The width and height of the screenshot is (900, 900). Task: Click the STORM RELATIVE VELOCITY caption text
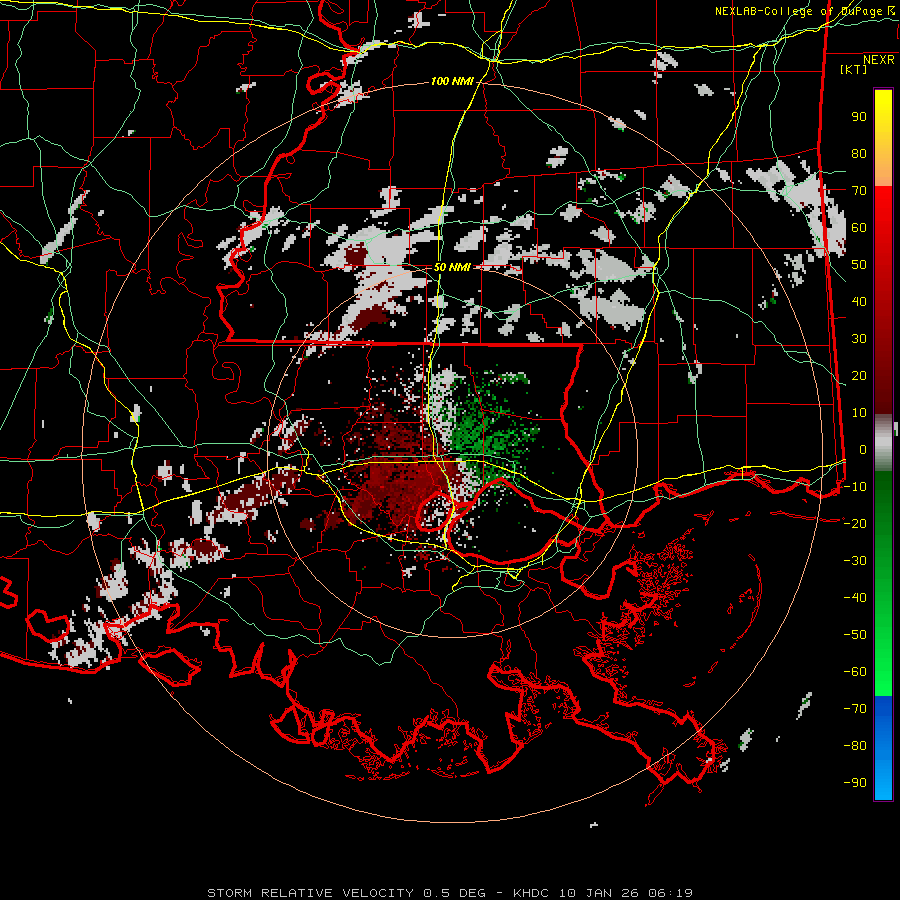[x=310, y=893]
